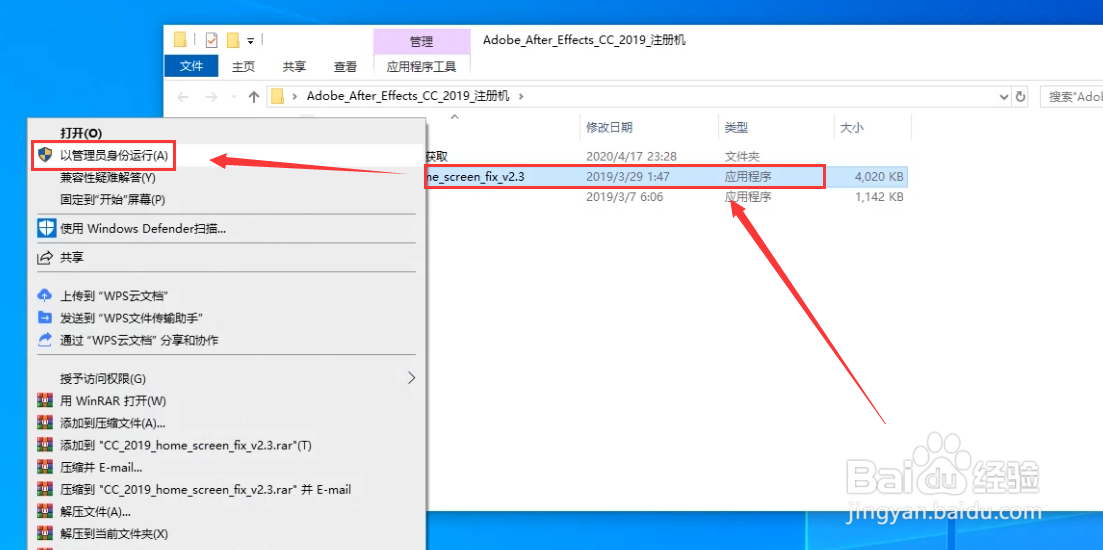Choose the 共享 context menu entry
1103x550 pixels.
click(72, 257)
